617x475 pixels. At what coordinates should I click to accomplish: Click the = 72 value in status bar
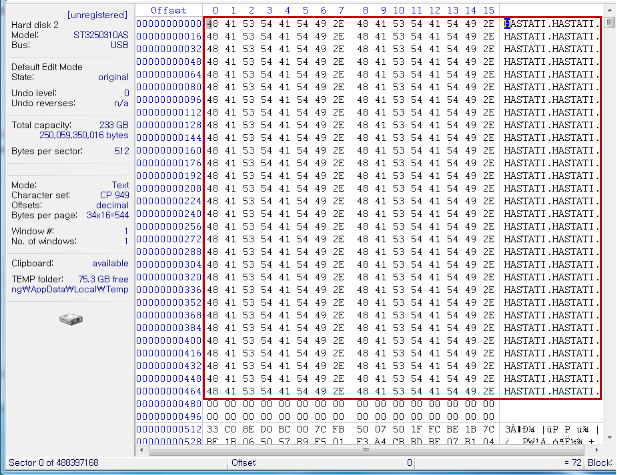[573, 463]
